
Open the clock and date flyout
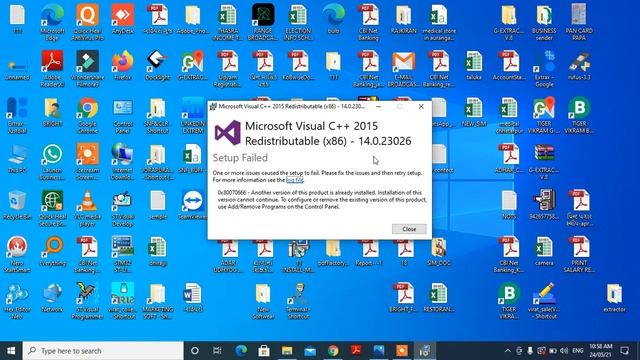pos(600,351)
